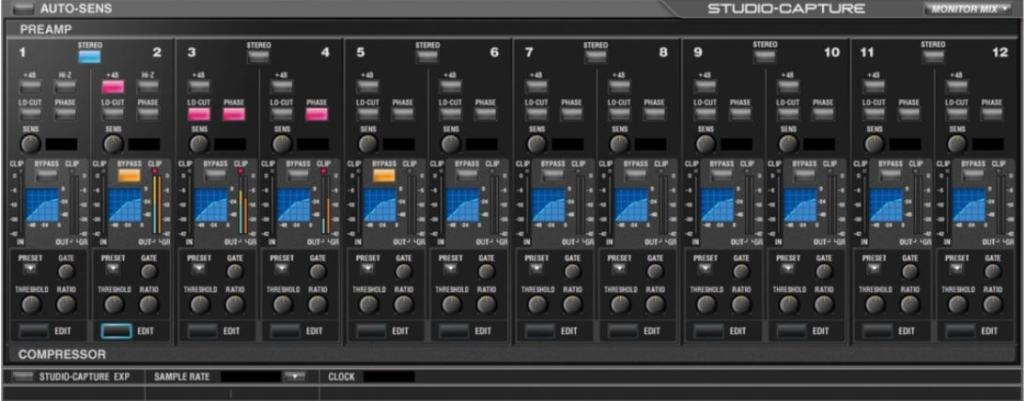Click the channel 2 compressor edit button
This screenshot has height=401, width=1024.
(x=115, y=330)
